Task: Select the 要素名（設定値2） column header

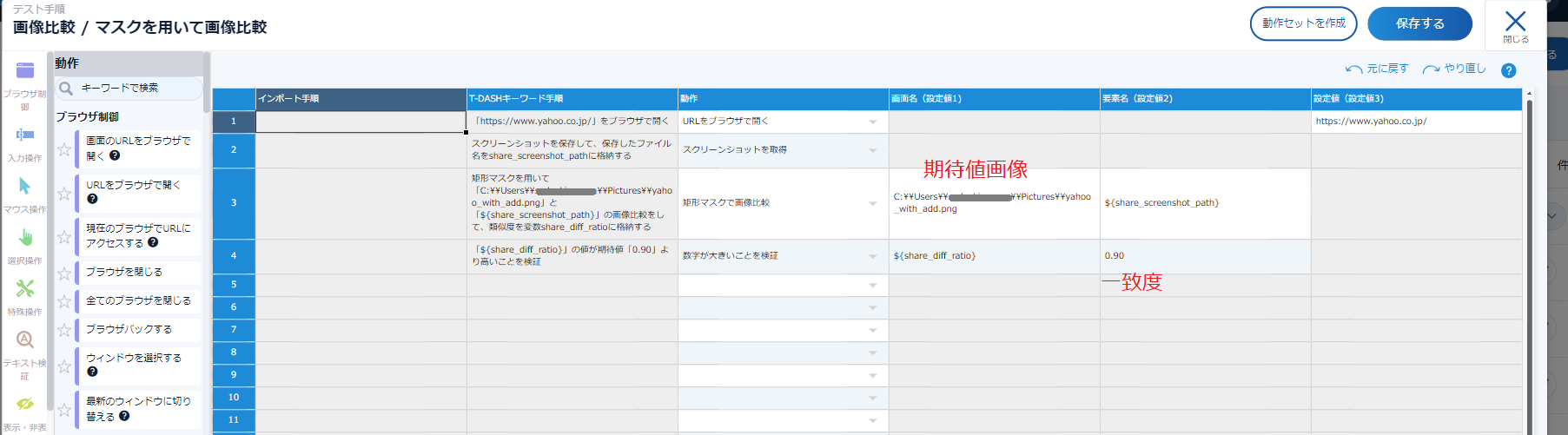Action: pyautogui.click(x=1206, y=99)
